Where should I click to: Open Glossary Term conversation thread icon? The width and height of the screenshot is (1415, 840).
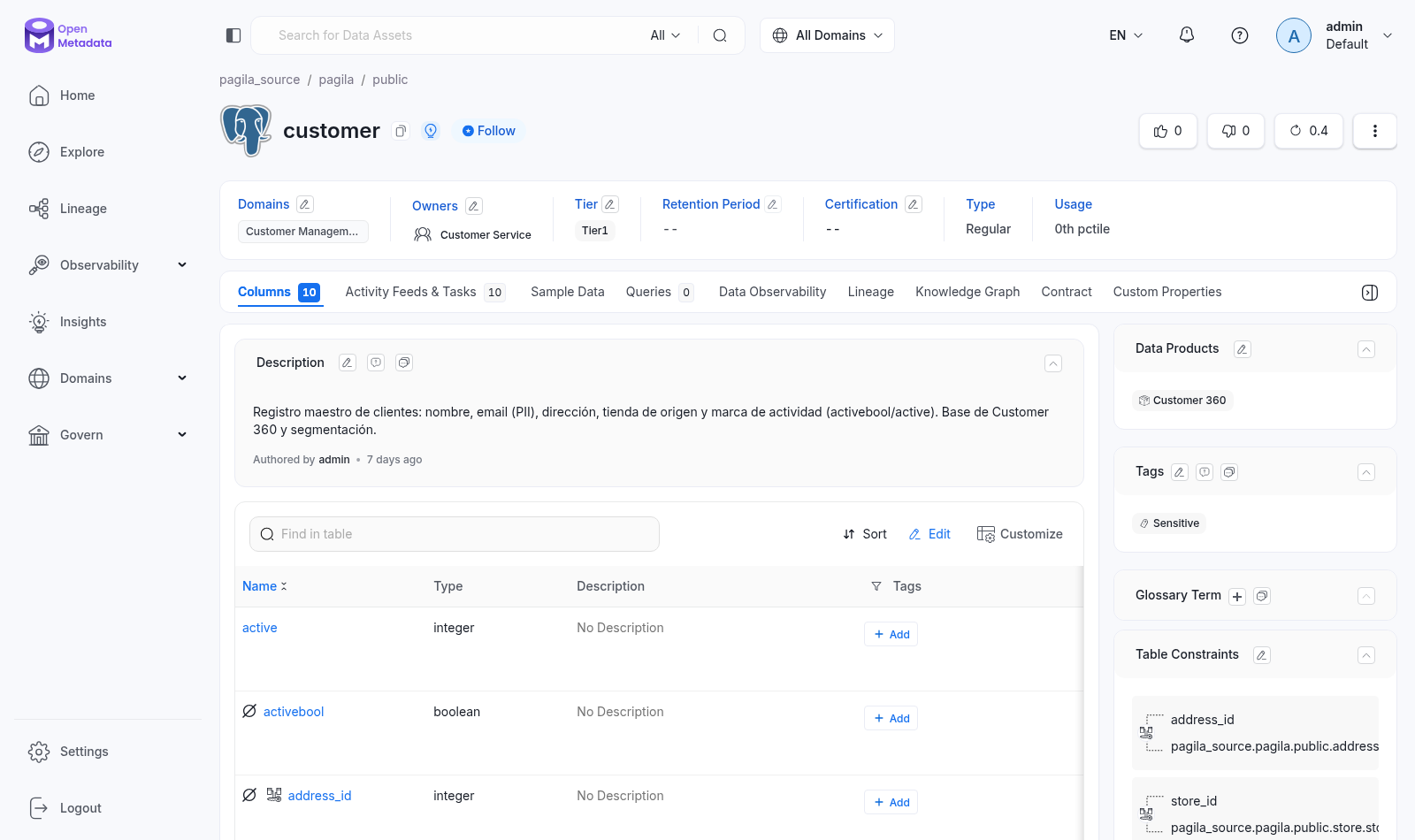click(1262, 596)
